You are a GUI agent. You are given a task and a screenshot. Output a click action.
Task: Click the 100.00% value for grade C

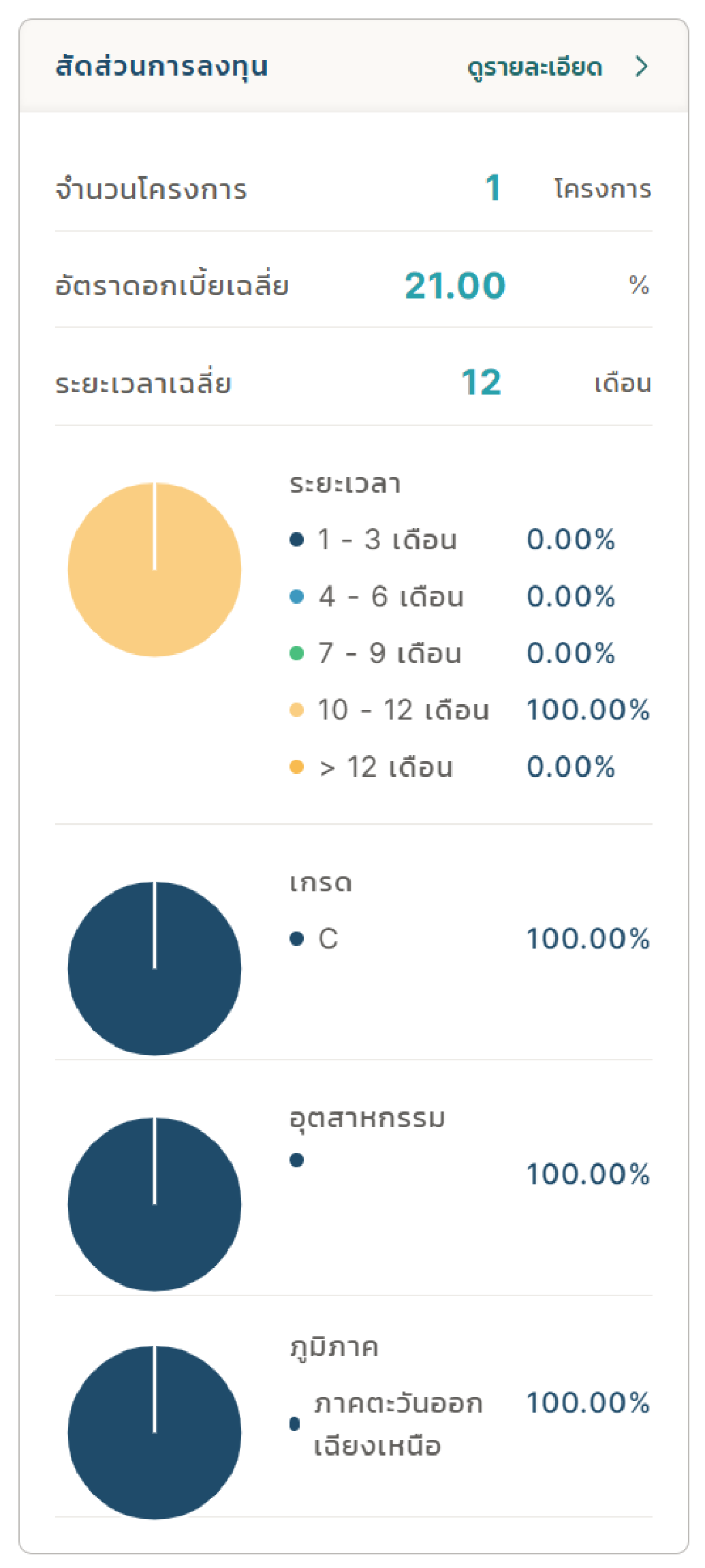pyautogui.click(x=588, y=939)
